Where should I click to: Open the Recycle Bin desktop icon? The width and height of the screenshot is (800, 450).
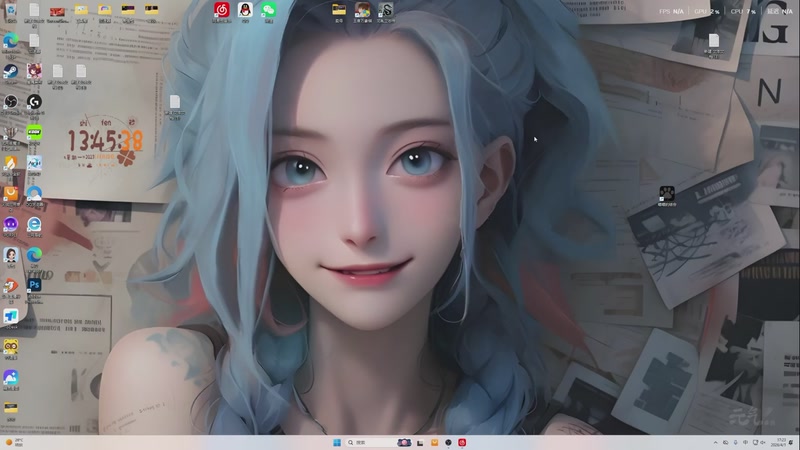(11, 10)
